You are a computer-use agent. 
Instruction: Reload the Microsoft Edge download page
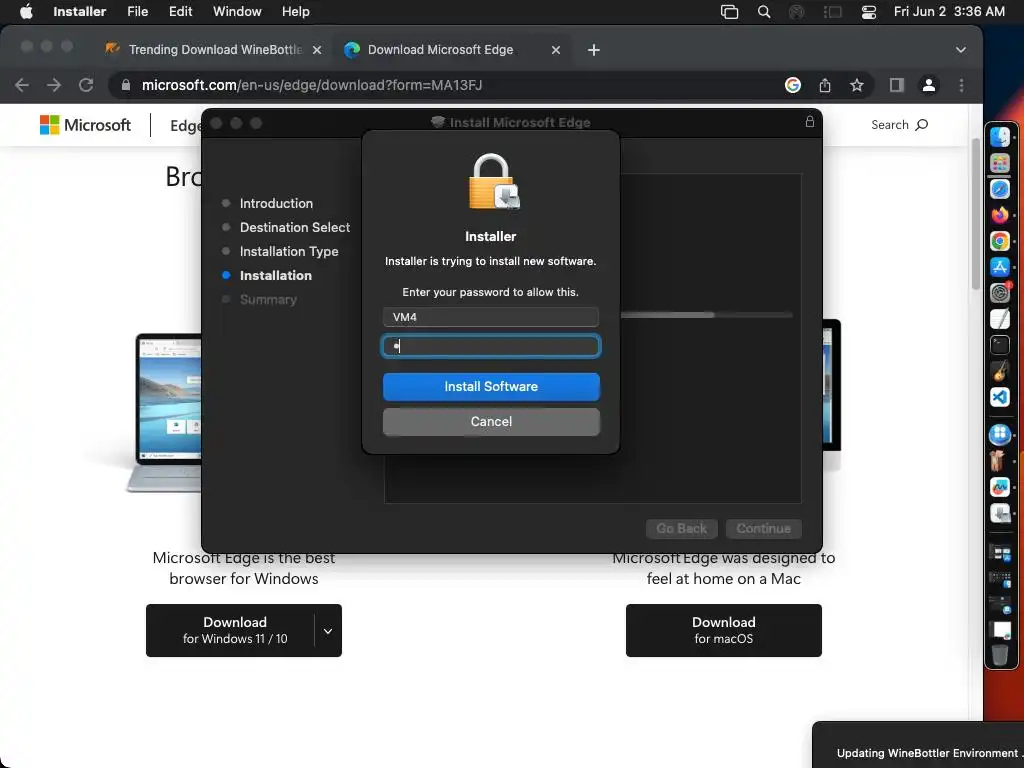[x=86, y=85]
